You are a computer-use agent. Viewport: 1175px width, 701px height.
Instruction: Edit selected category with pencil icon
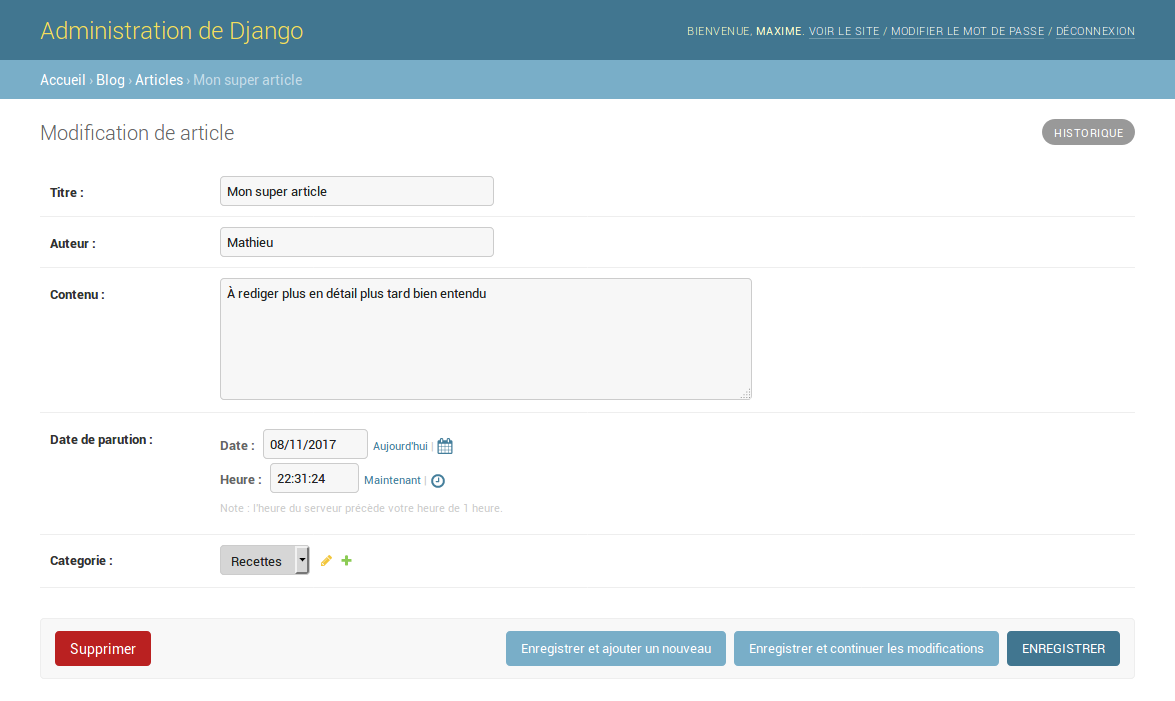coord(326,561)
